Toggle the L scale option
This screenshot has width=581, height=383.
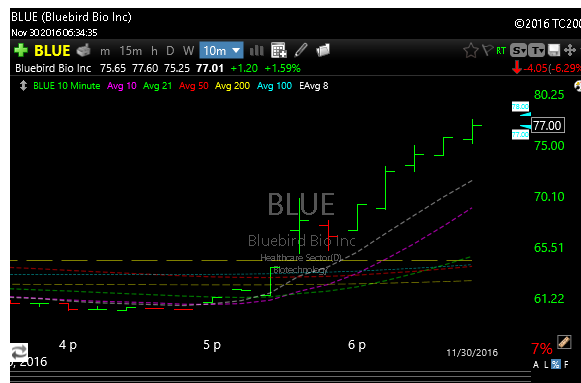pyautogui.click(x=546, y=364)
